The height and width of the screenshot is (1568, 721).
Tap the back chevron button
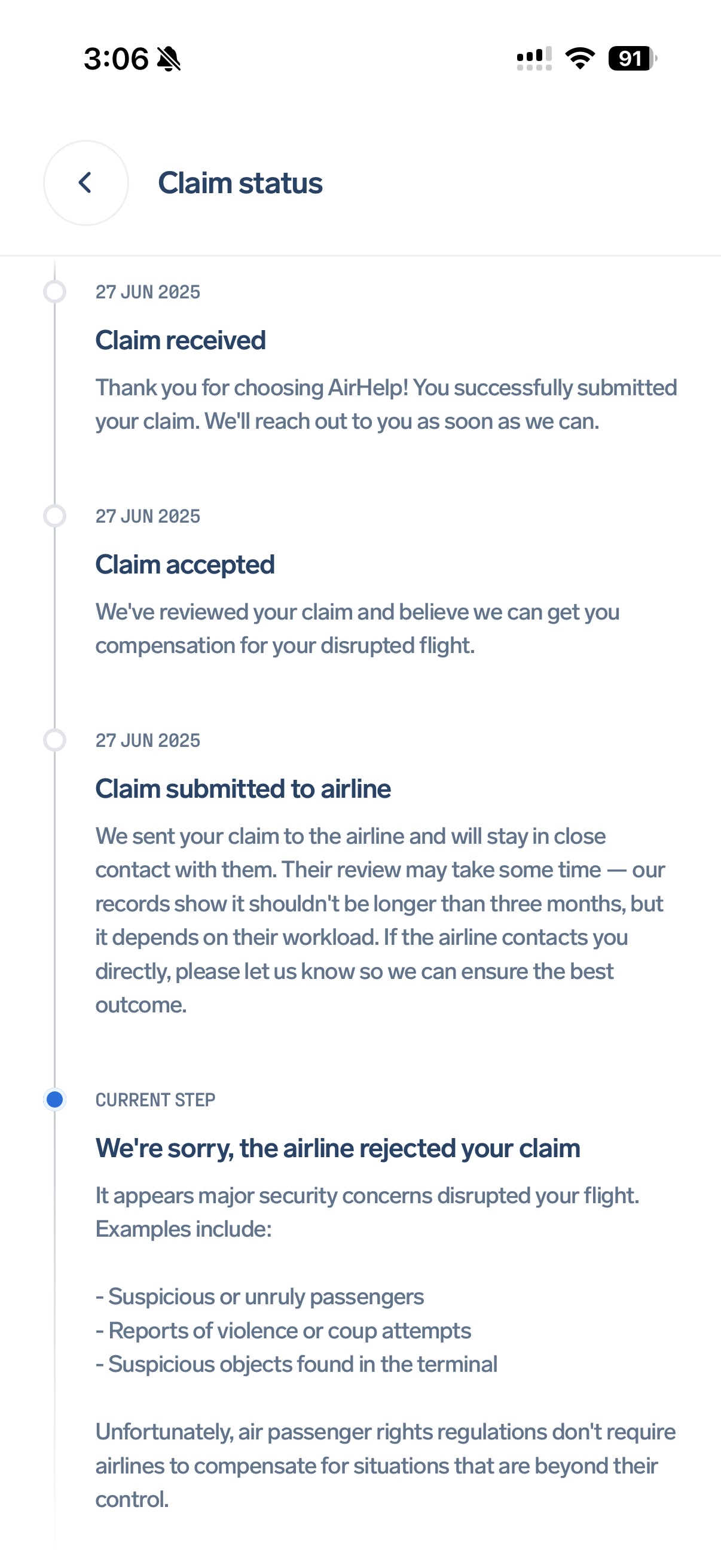click(x=85, y=182)
